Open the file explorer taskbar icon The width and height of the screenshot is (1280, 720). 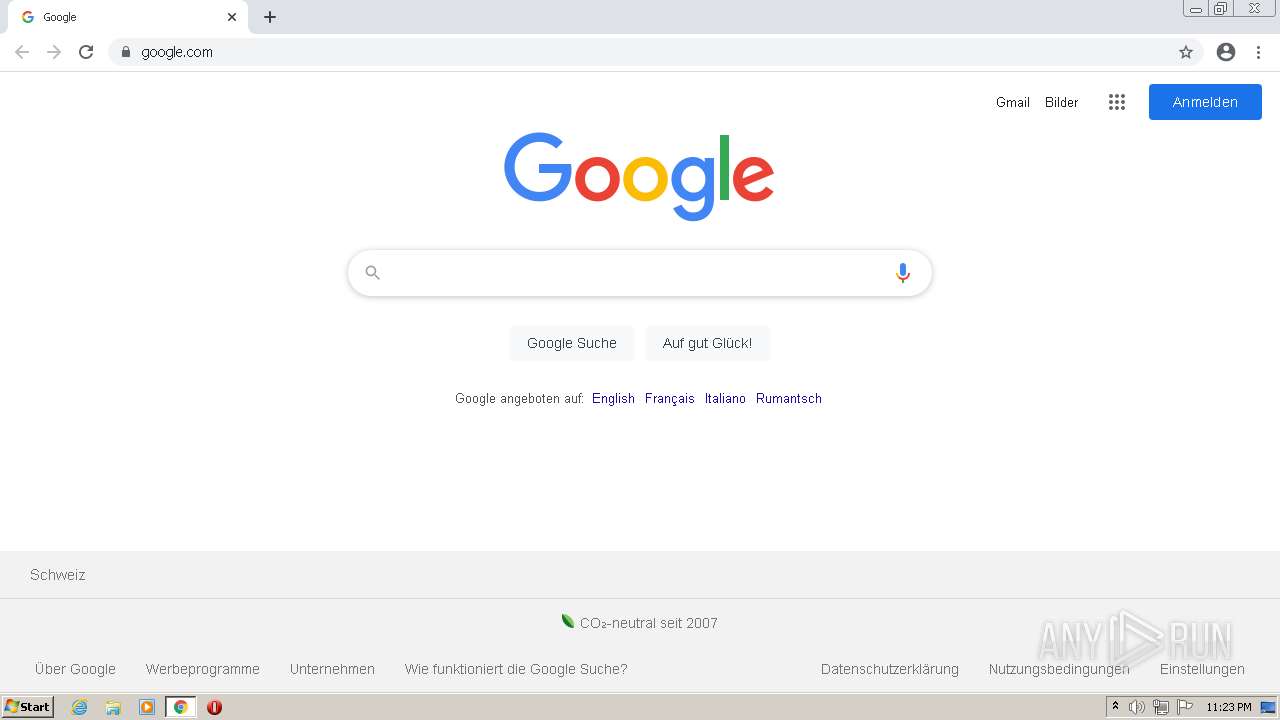pyautogui.click(x=113, y=707)
